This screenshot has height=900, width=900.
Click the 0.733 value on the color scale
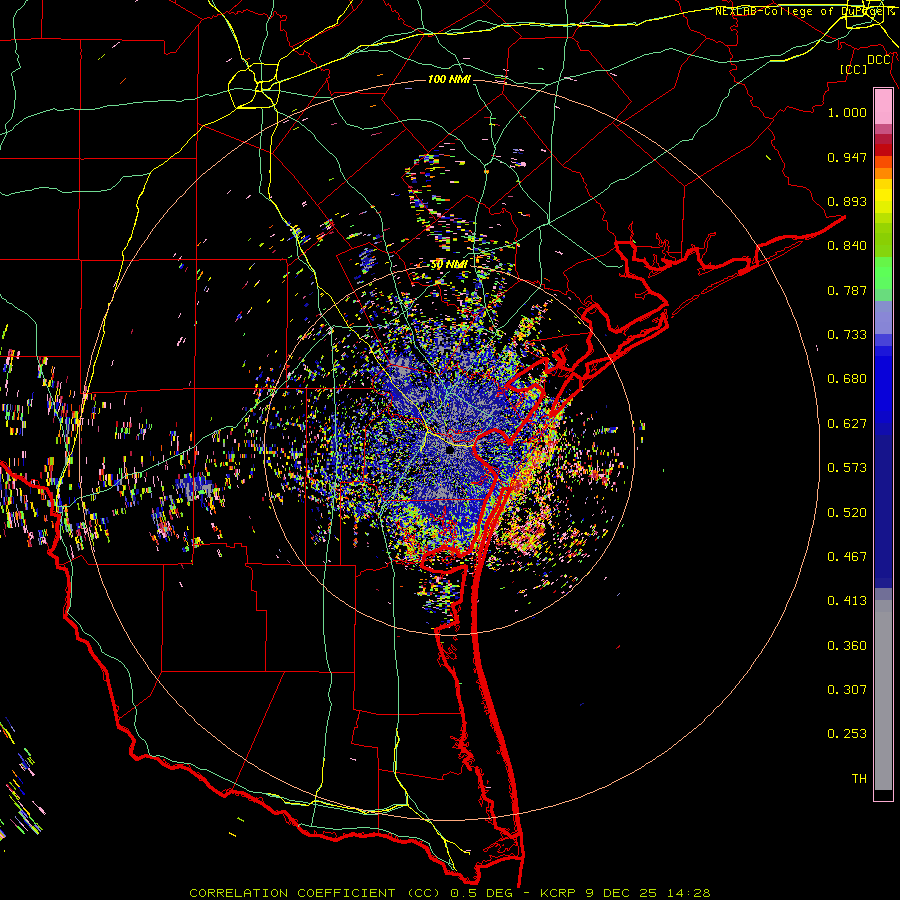point(847,335)
